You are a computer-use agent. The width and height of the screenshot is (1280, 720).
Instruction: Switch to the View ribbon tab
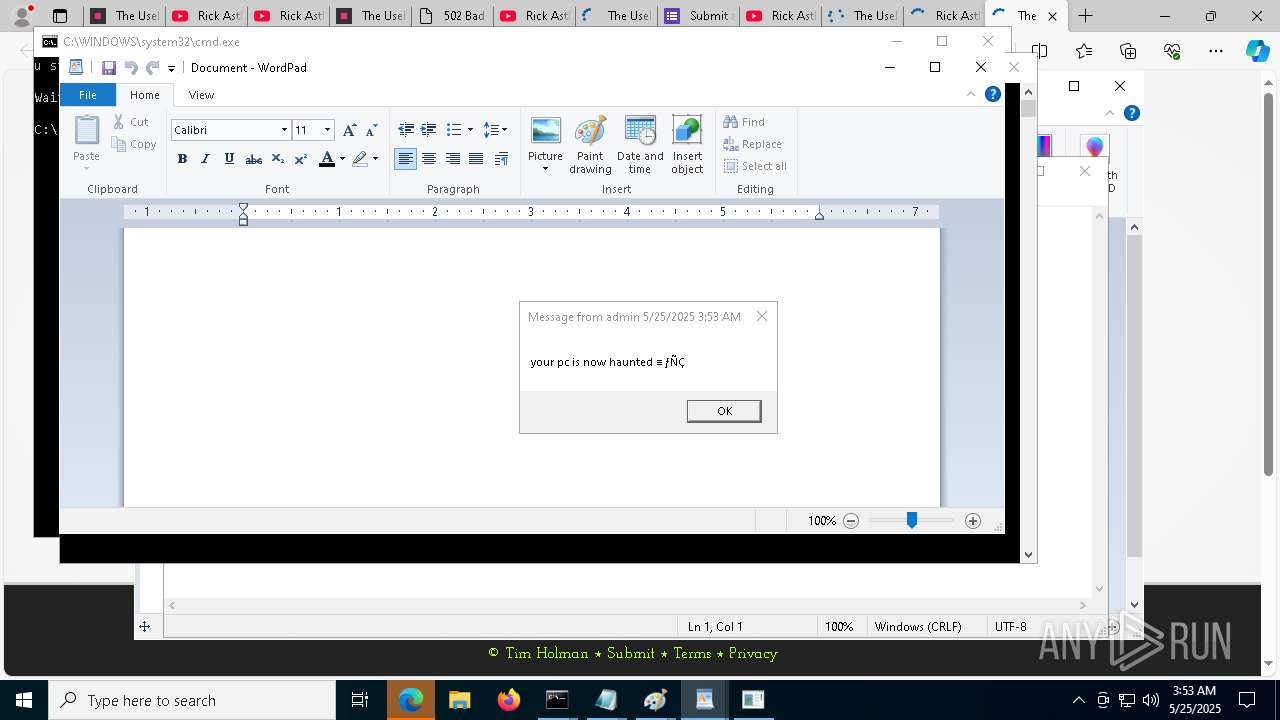point(201,95)
